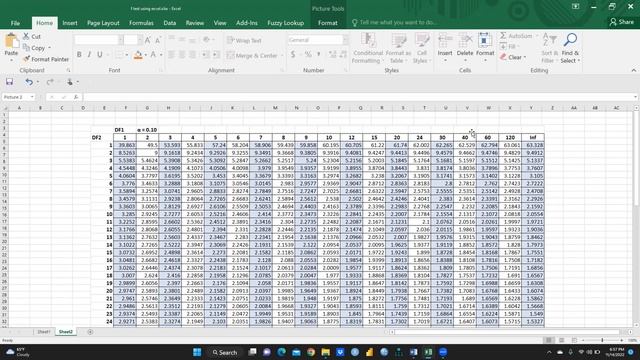Click Increase Font Size icon
640x360 pixels.
coord(148,40)
